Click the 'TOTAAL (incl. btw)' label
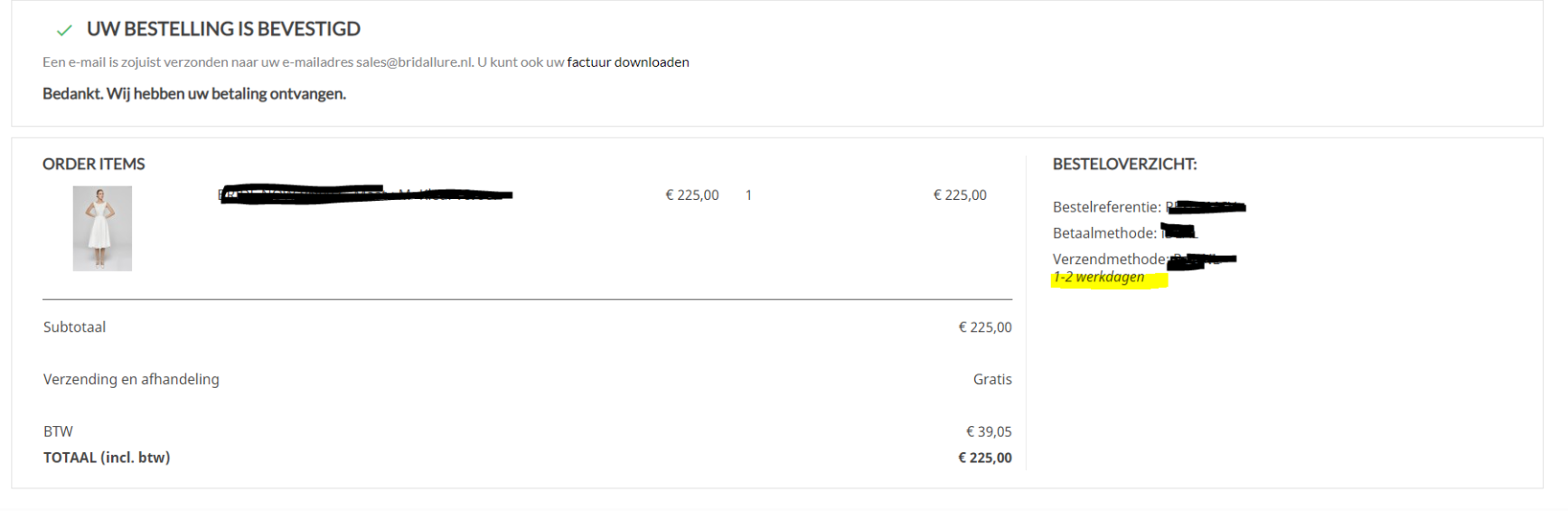This screenshot has width=1568, height=511. pyautogui.click(x=107, y=458)
